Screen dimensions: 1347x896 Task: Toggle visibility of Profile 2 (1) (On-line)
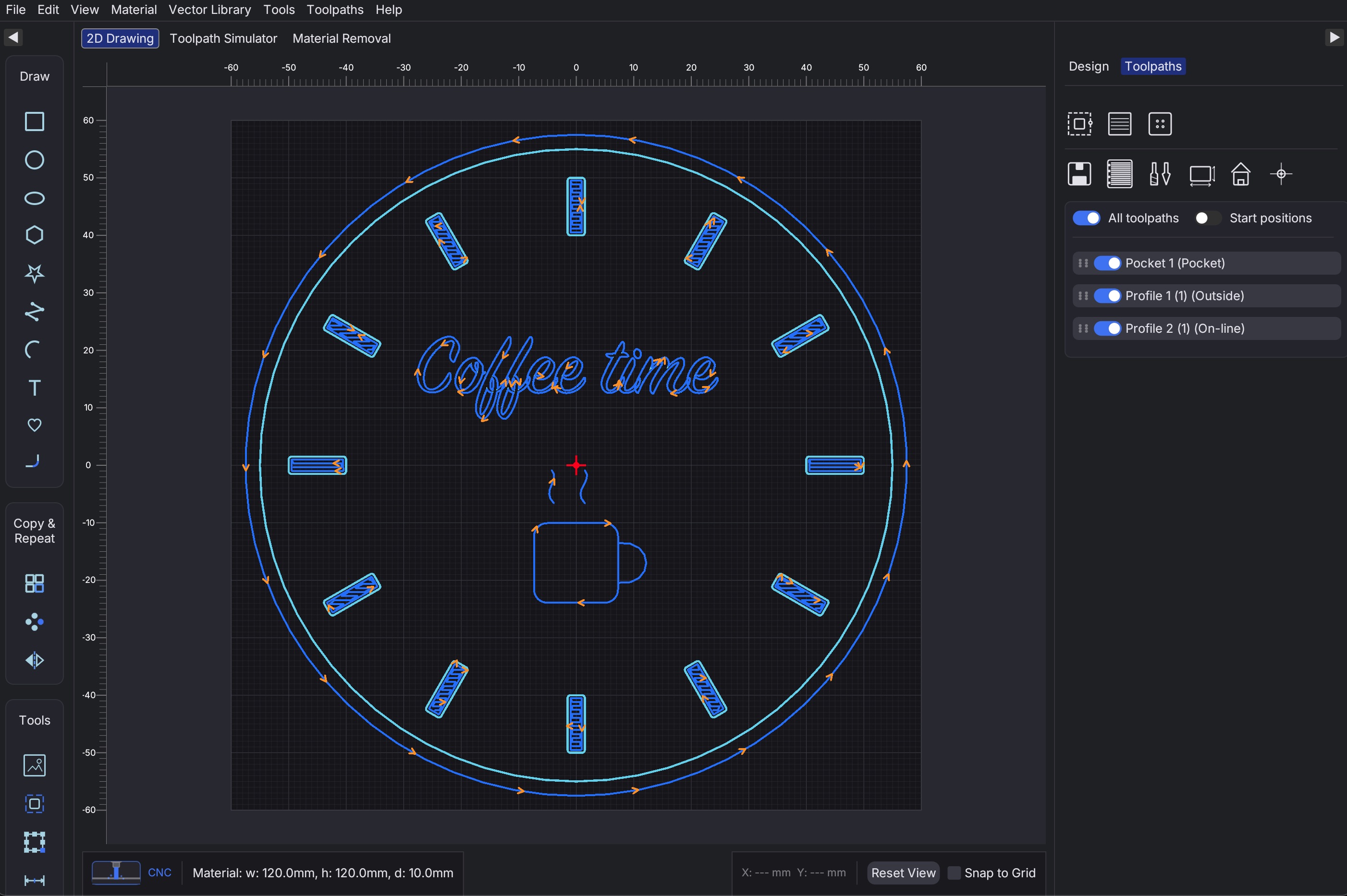(x=1107, y=328)
